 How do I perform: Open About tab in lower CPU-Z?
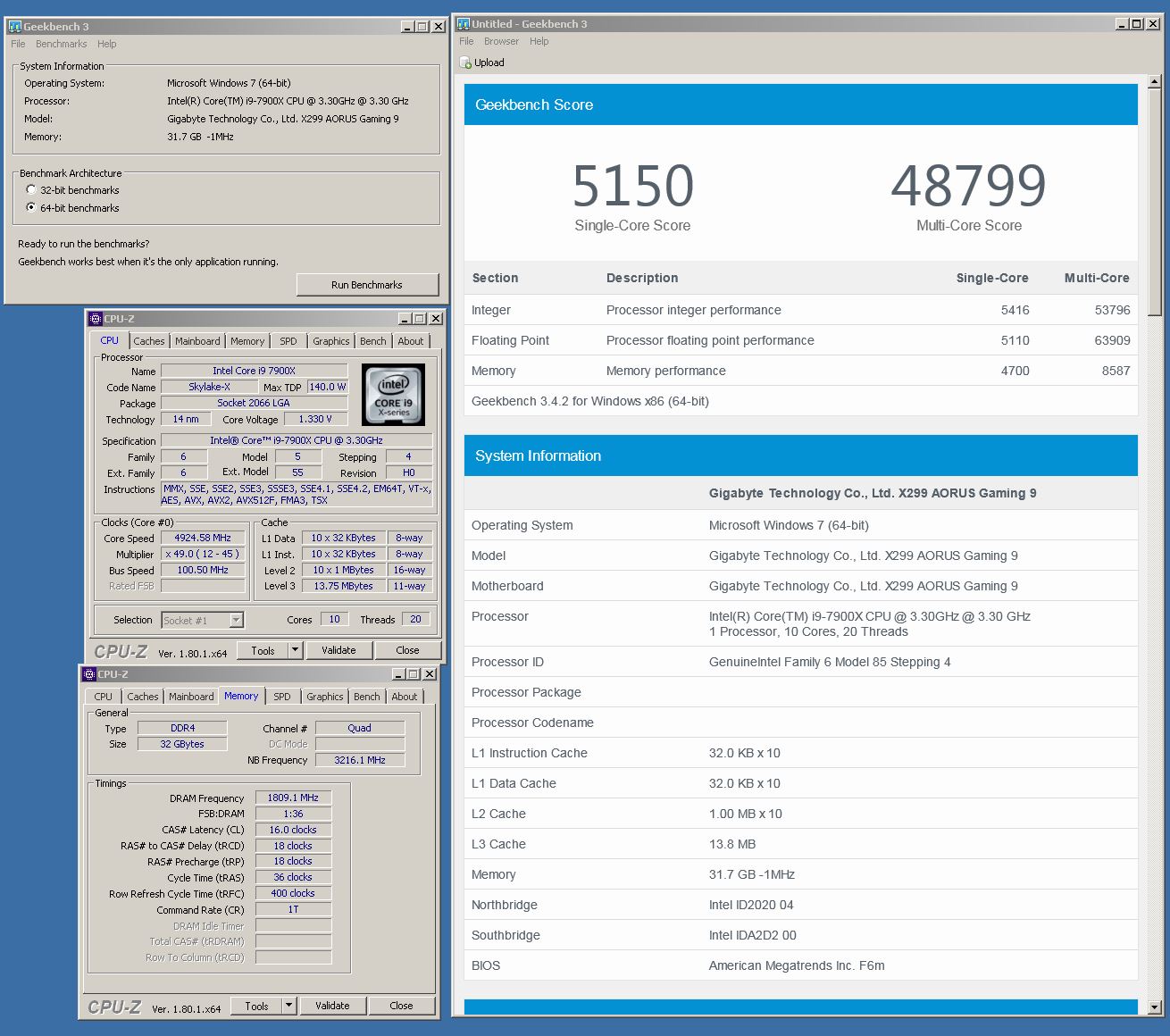[405, 697]
